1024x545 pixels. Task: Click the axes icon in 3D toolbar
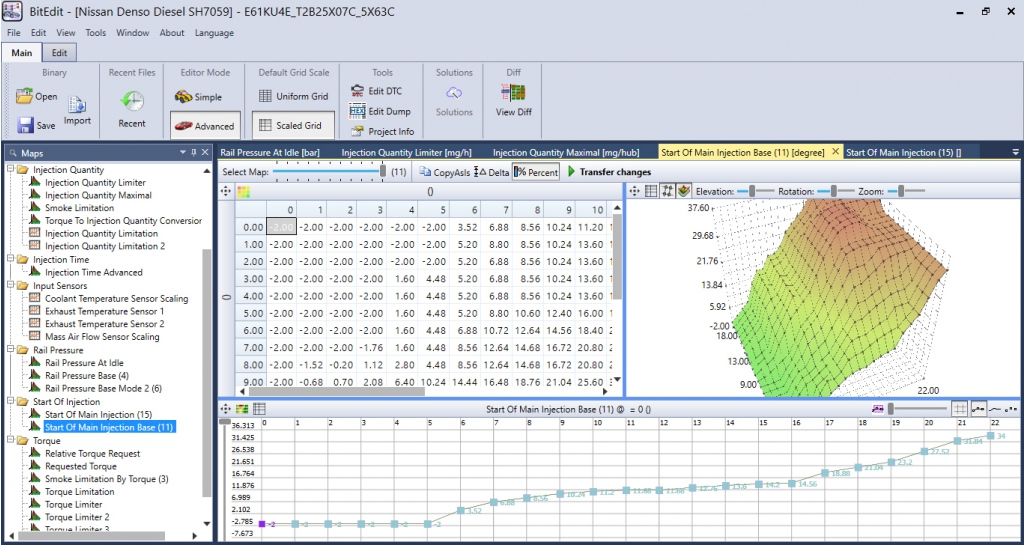click(x=667, y=191)
